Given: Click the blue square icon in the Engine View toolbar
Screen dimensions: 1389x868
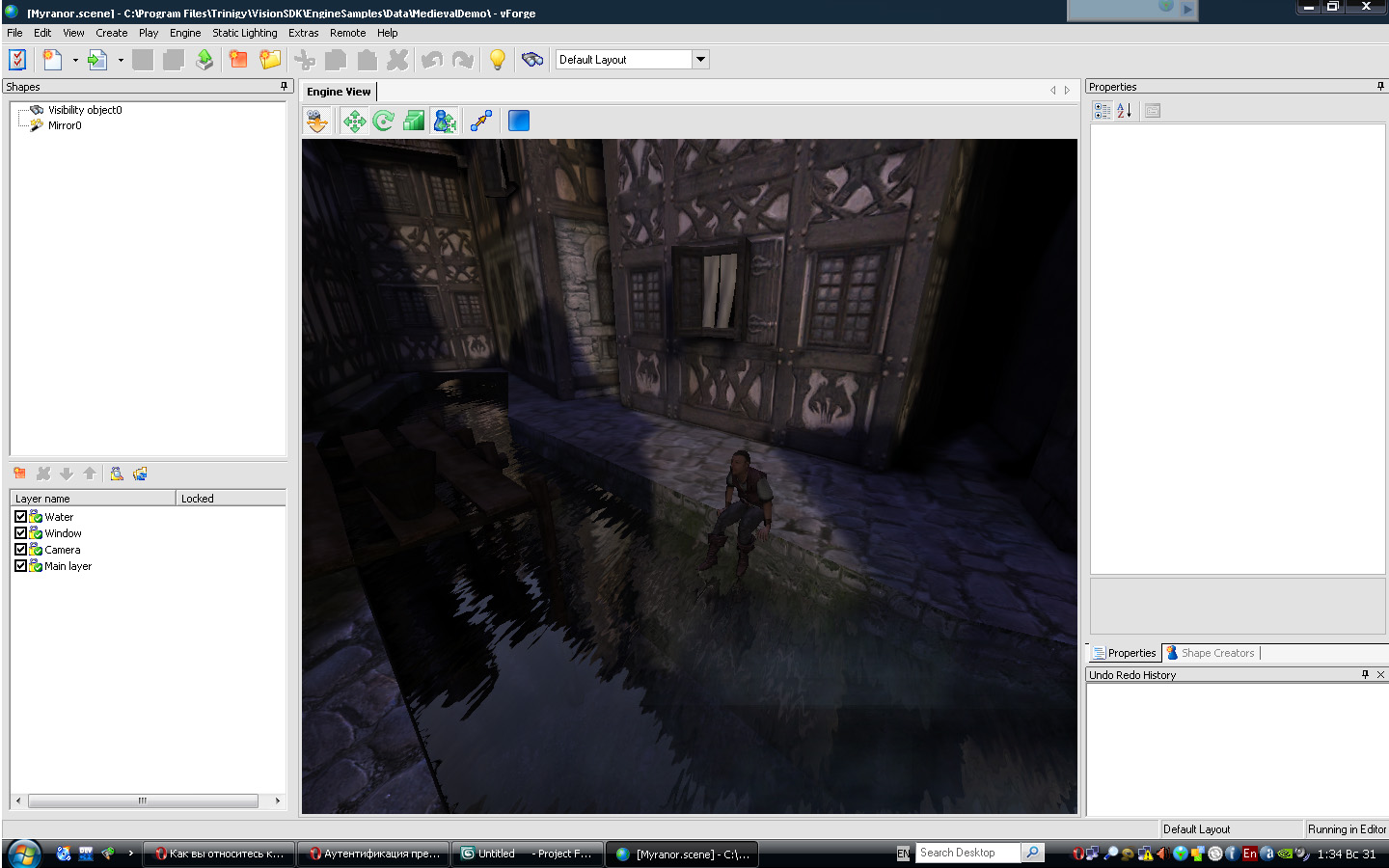Looking at the screenshot, I should click(518, 121).
